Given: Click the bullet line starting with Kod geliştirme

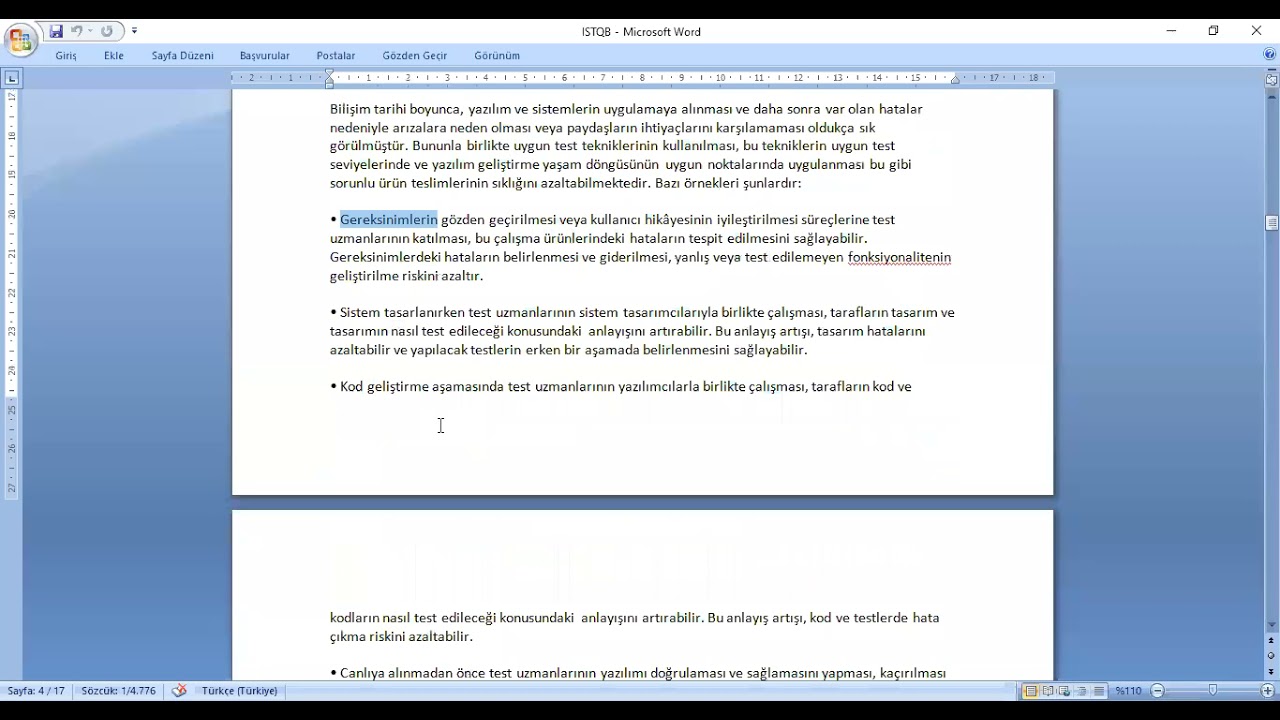Looking at the screenshot, I should point(621,387).
